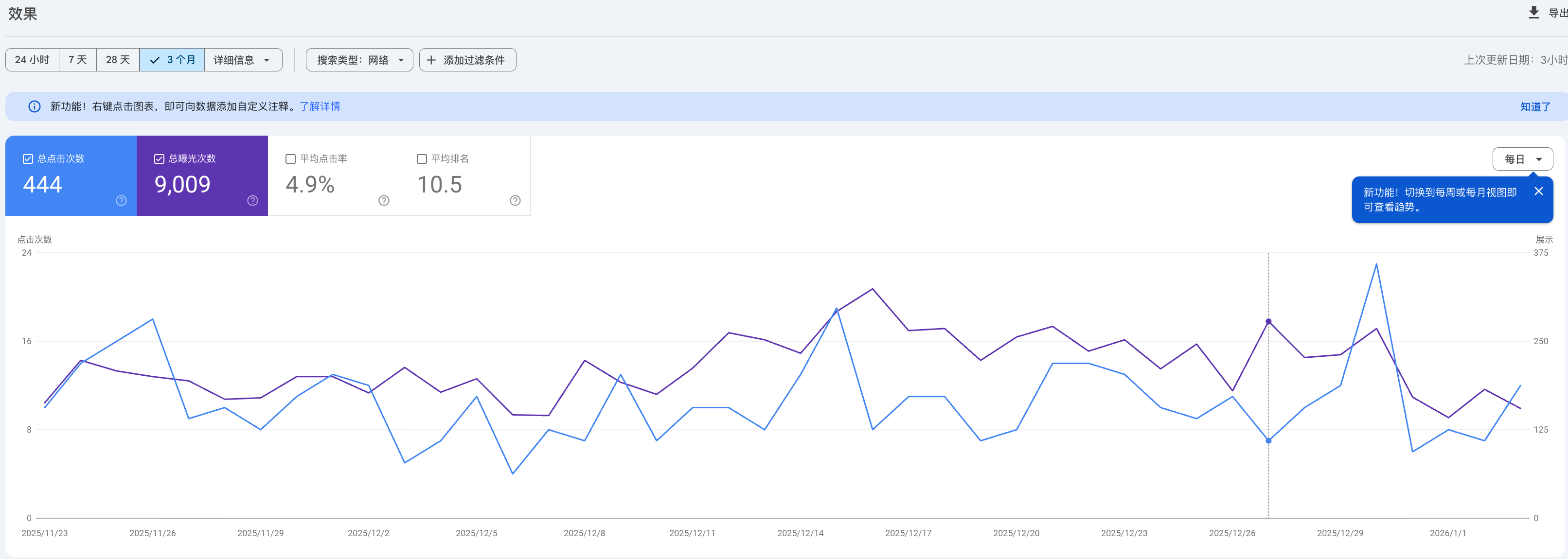1568x559 pixels.
Task: Enable the 平均点击率 checkbox
Action: tap(290, 159)
